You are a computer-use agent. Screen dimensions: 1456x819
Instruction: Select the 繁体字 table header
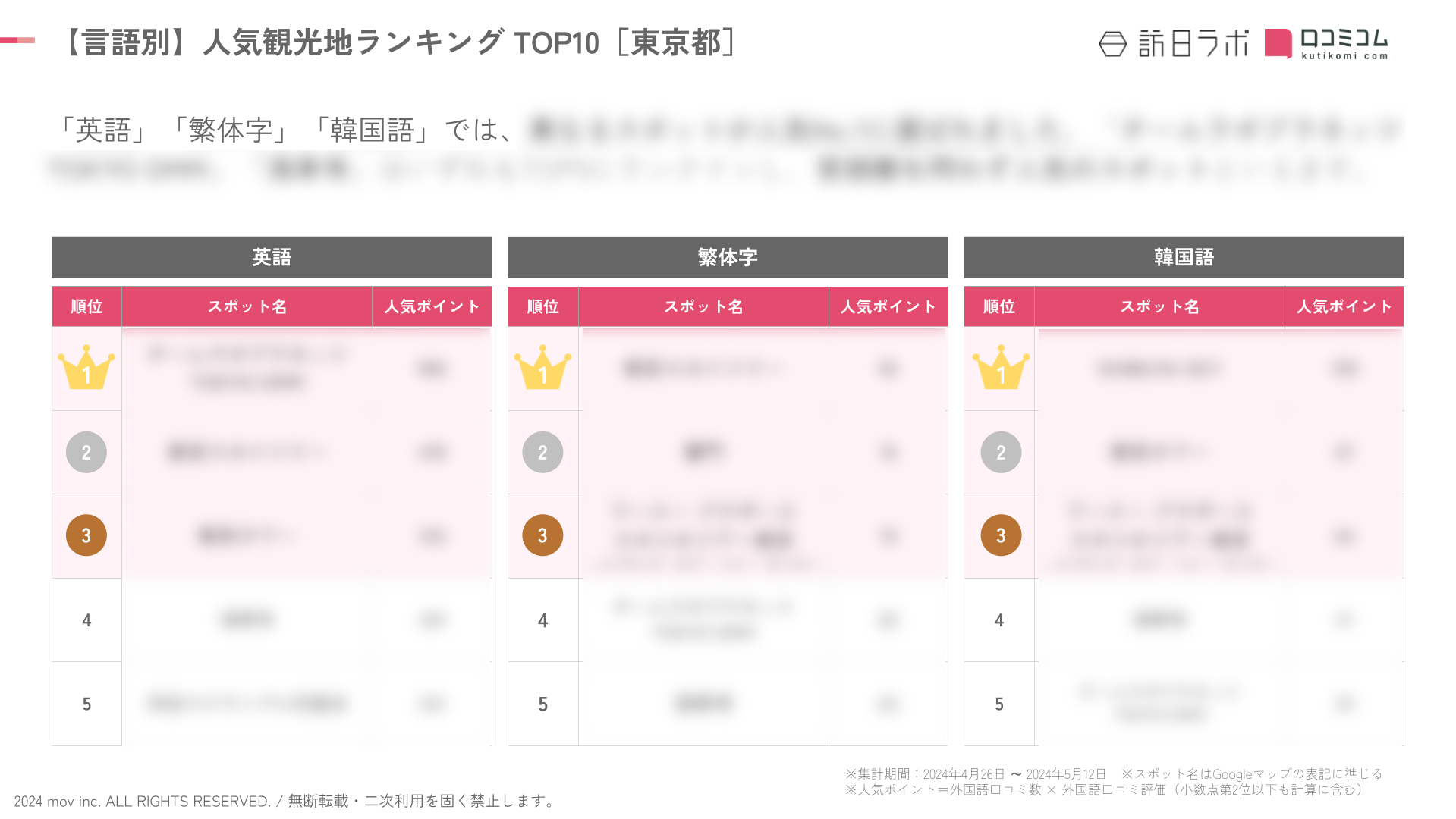coord(728,257)
